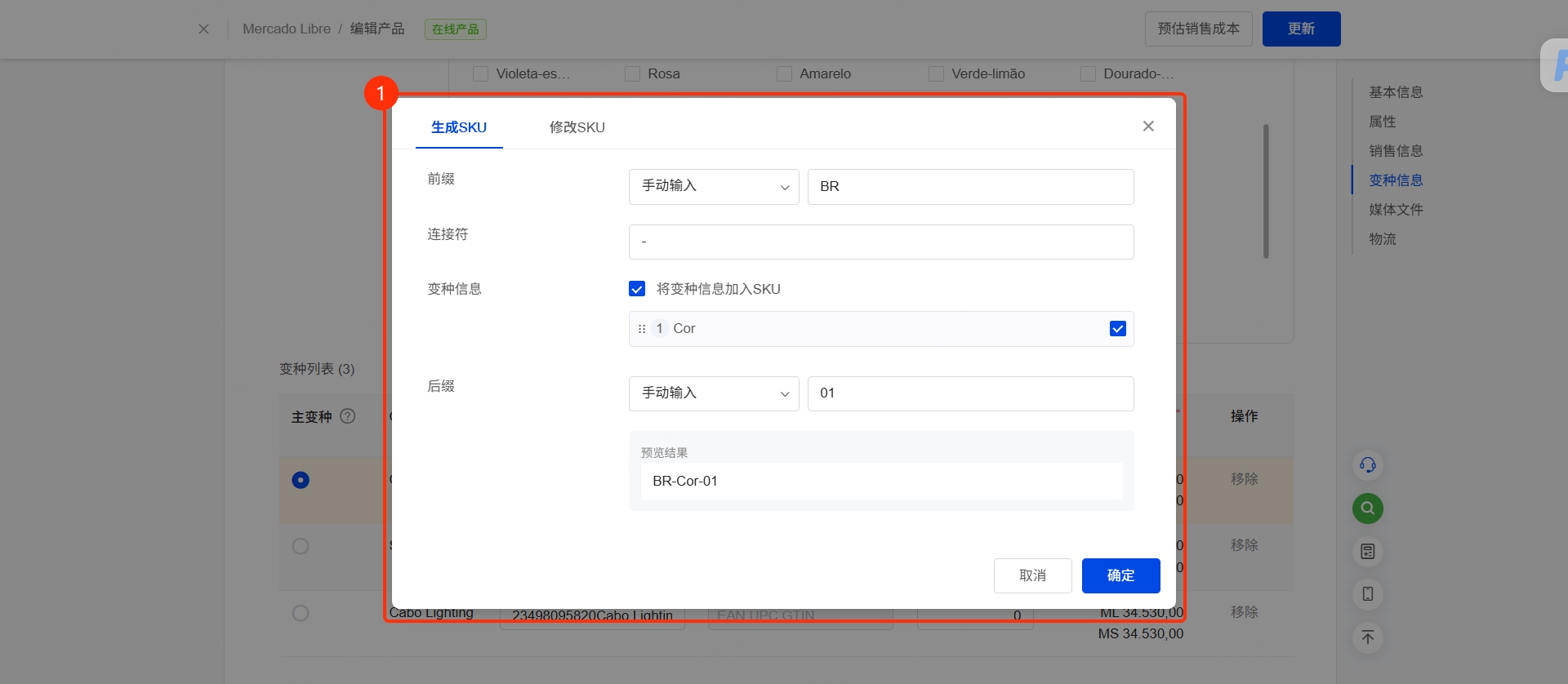The width and height of the screenshot is (1568, 684).
Task: Check the Amarelo color checkbox
Action: [784, 73]
